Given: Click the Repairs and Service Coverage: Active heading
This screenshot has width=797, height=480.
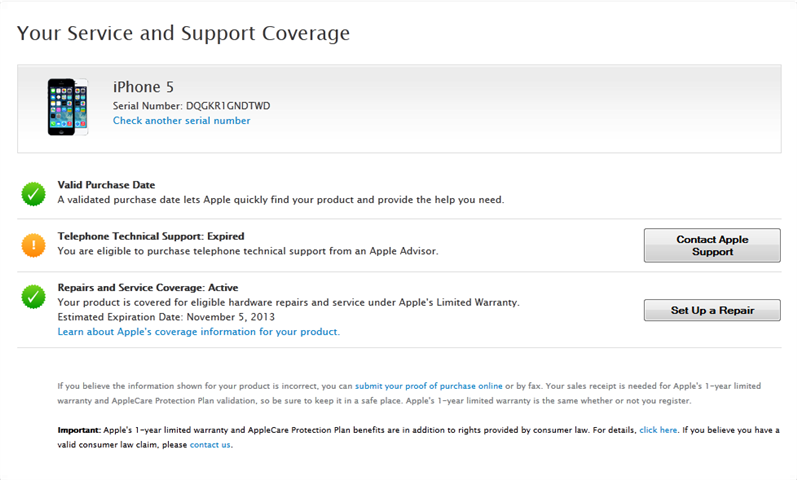Looking at the screenshot, I should tap(147, 288).
